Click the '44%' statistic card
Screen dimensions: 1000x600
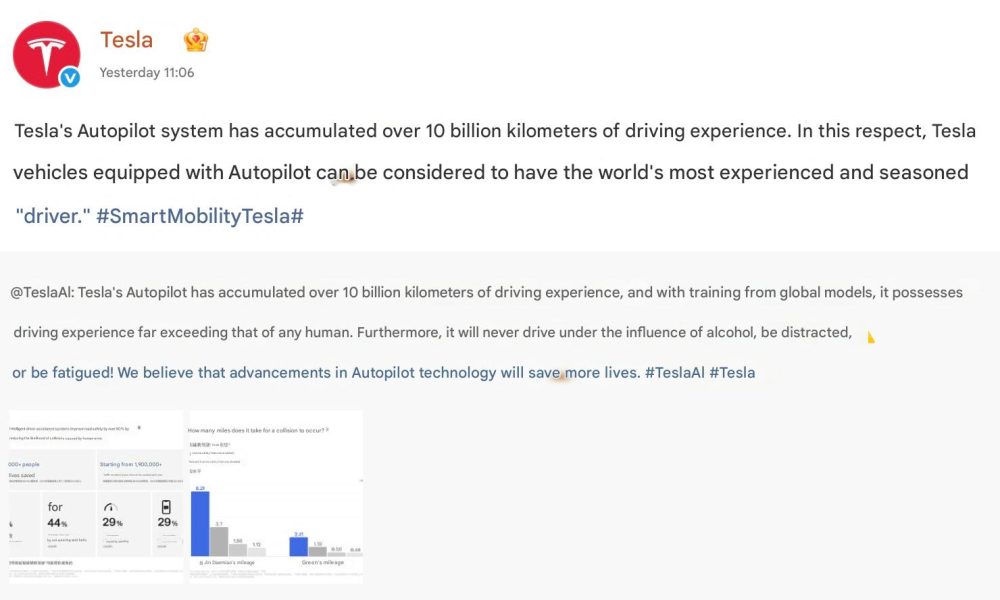[69, 520]
